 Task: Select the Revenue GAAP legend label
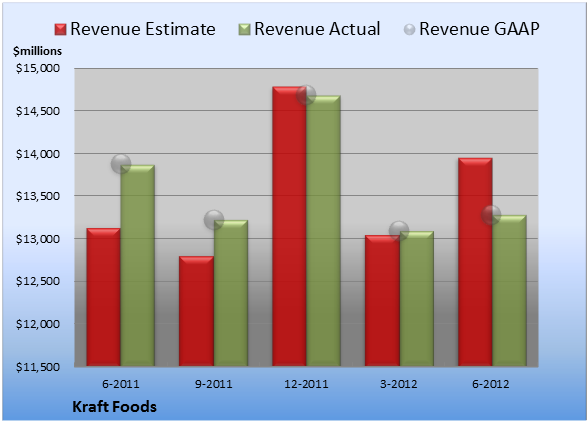tap(479, 29)
